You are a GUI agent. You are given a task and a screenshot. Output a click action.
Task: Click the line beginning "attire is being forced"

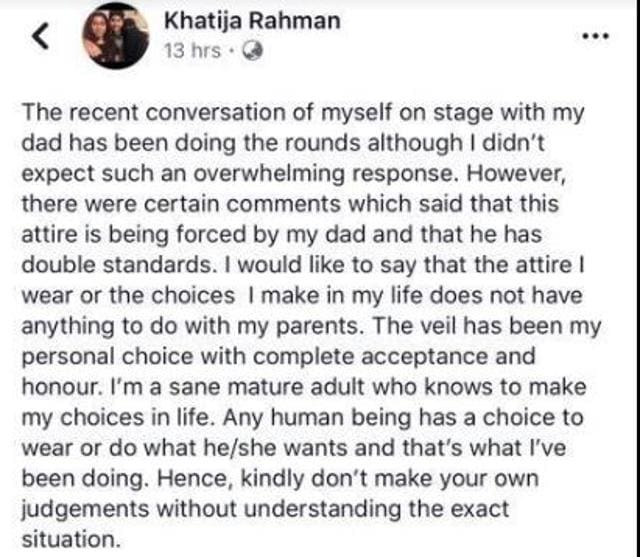coord(282,235)
